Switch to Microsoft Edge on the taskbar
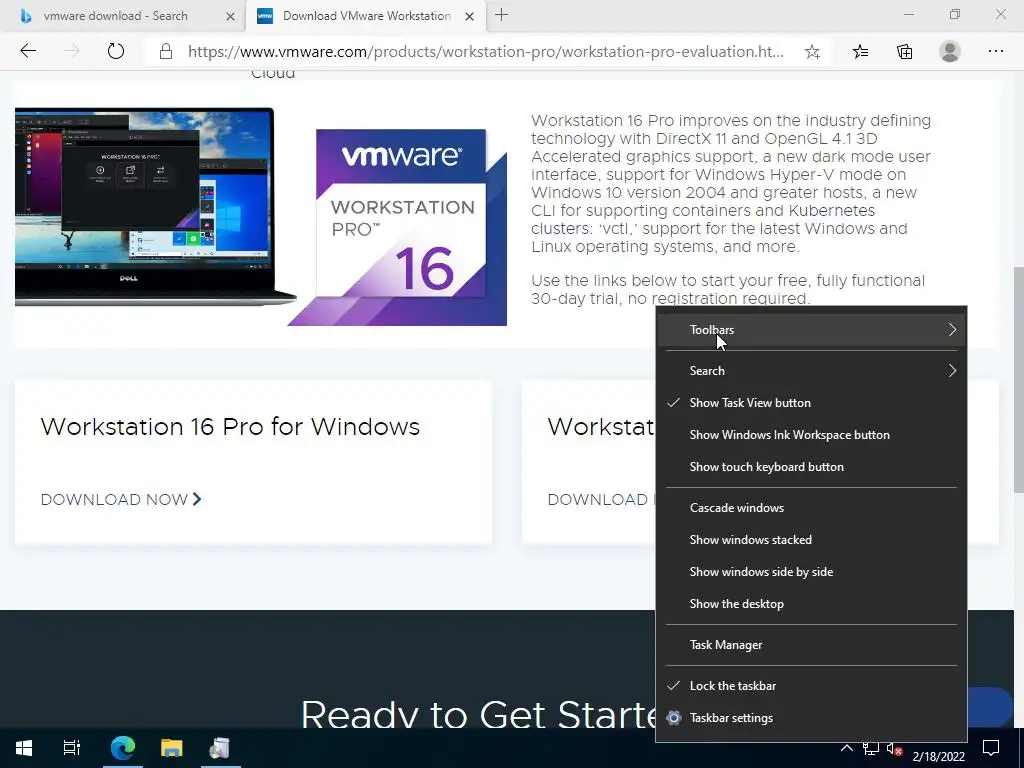 pos(122,748)
